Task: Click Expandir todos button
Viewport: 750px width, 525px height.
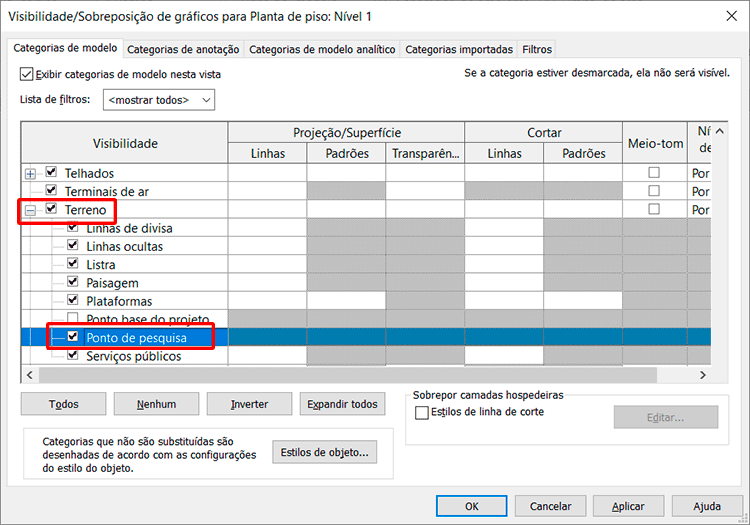Action: [x=342, y=404]
